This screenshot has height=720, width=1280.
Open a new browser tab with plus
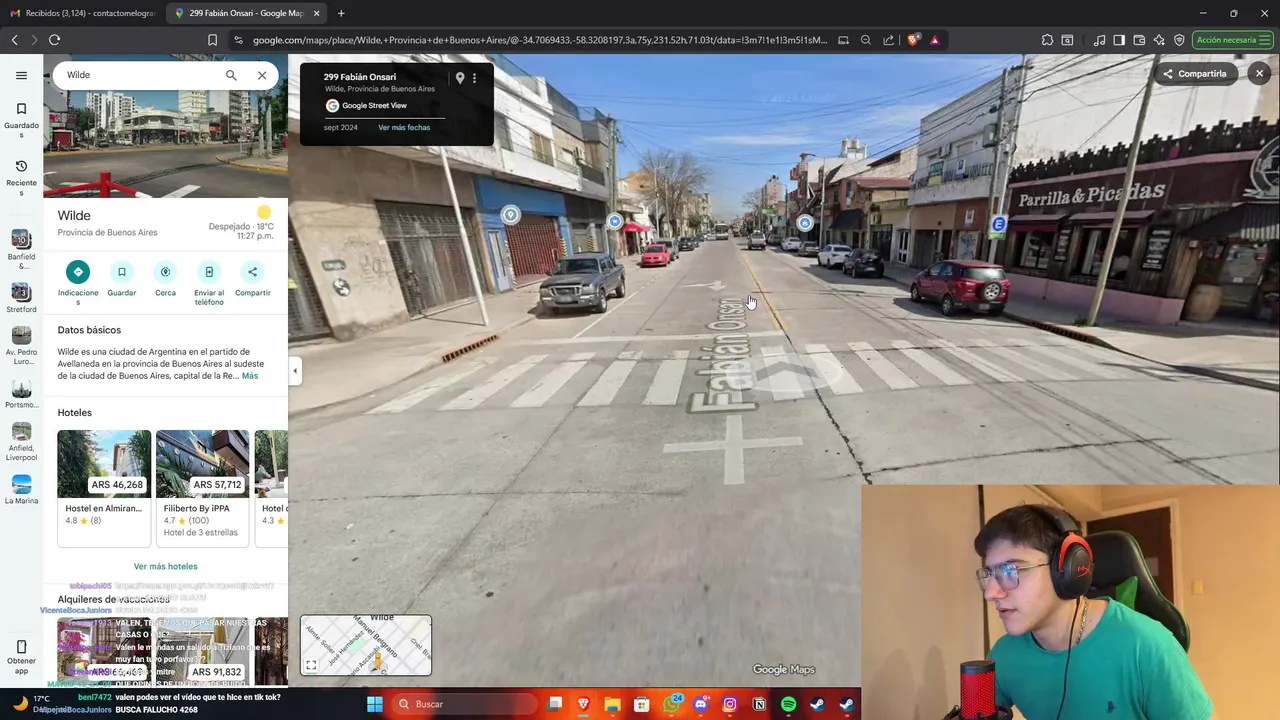click(341, 13)
